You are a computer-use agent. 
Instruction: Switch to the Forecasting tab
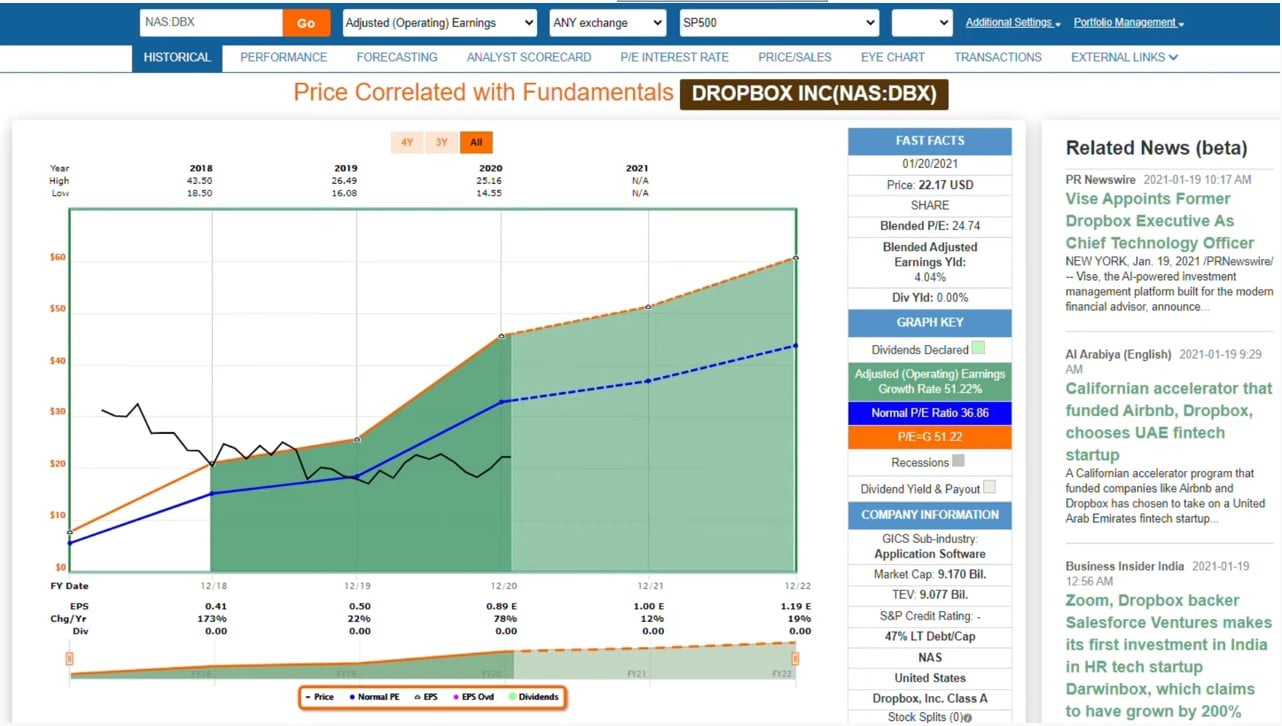tap(397, 57)
